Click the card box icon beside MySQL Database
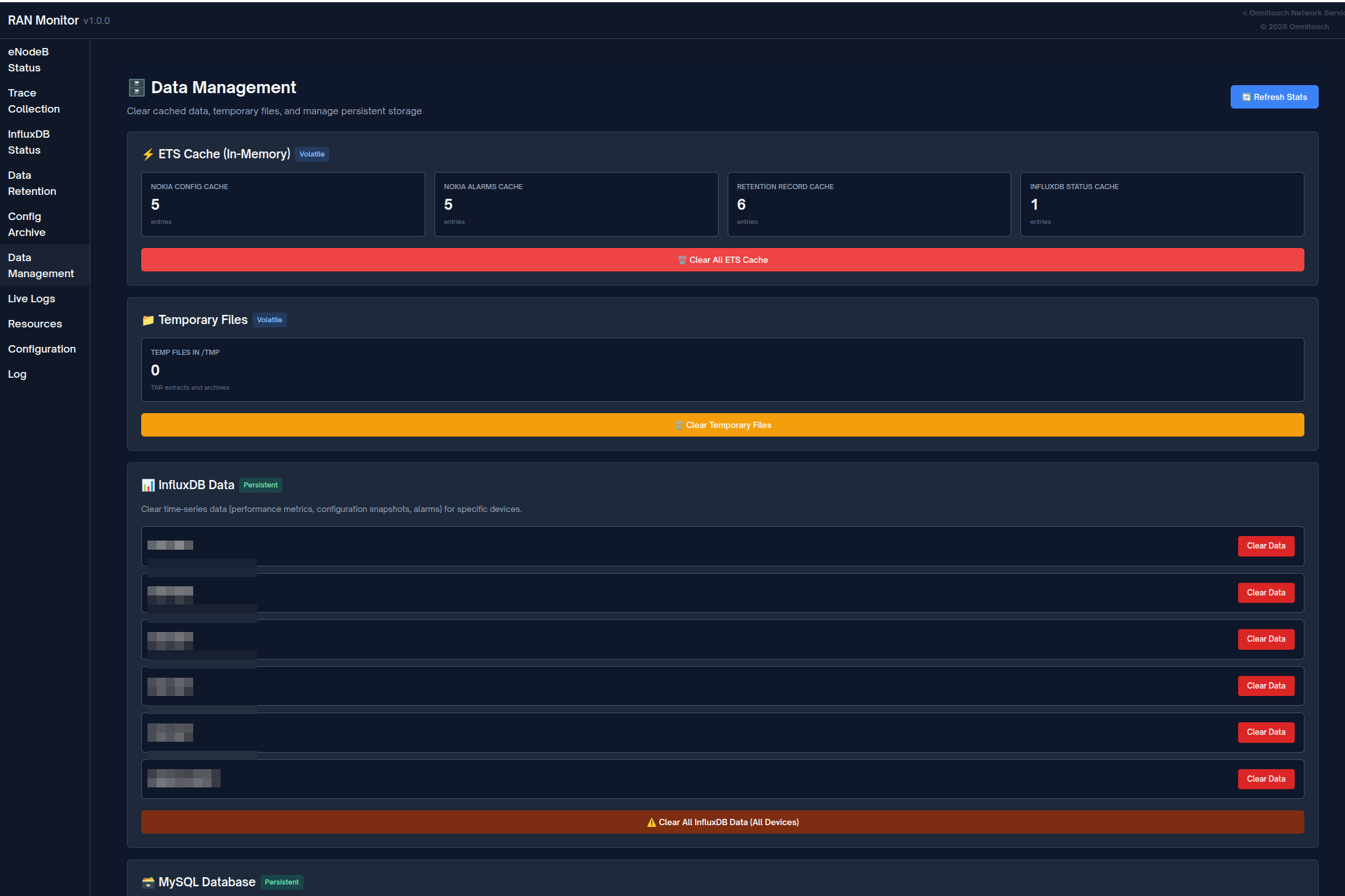The width and height of the screenshot is (1345, 896). pos(148,882)
